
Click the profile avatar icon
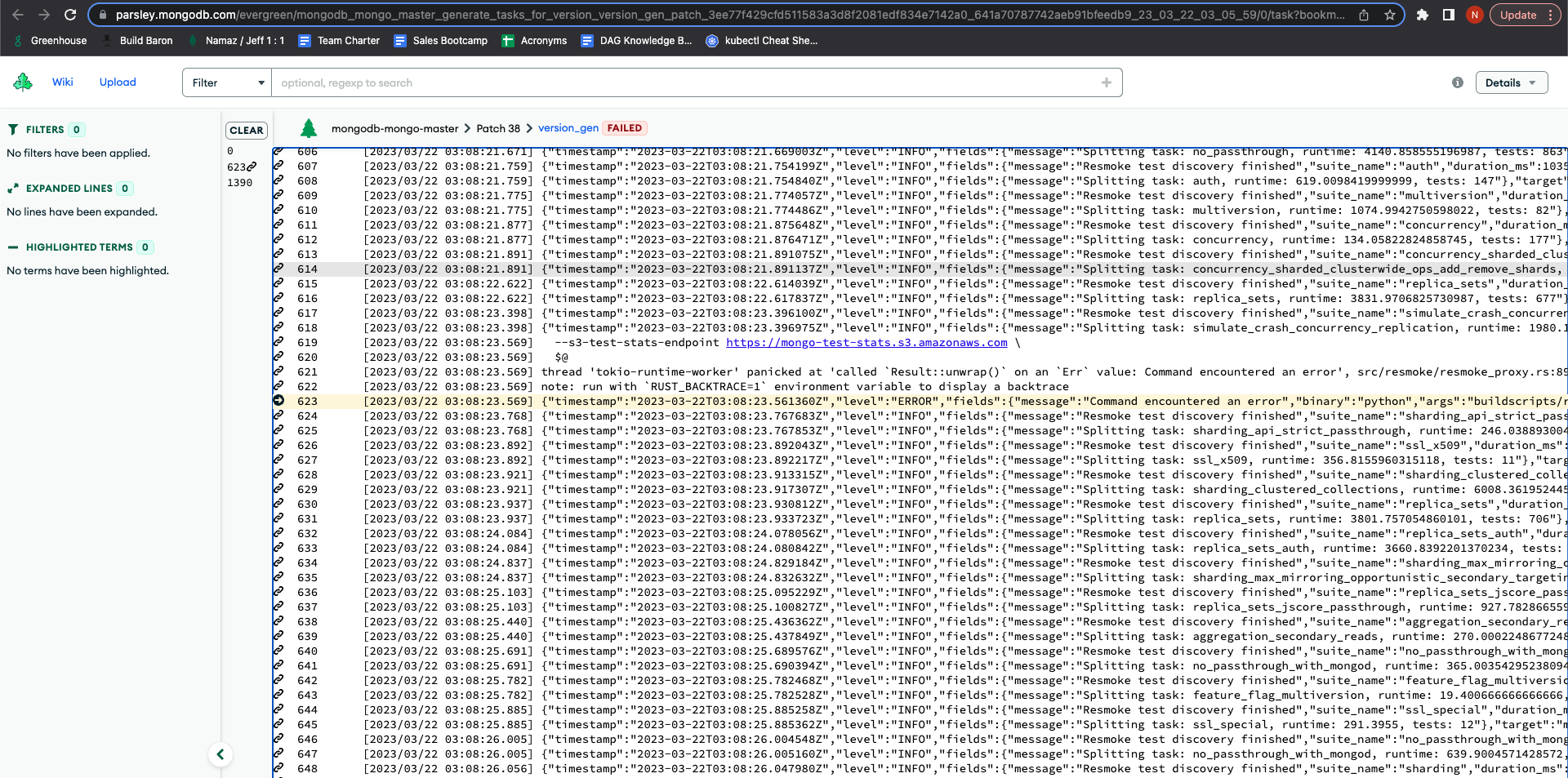1473,15
